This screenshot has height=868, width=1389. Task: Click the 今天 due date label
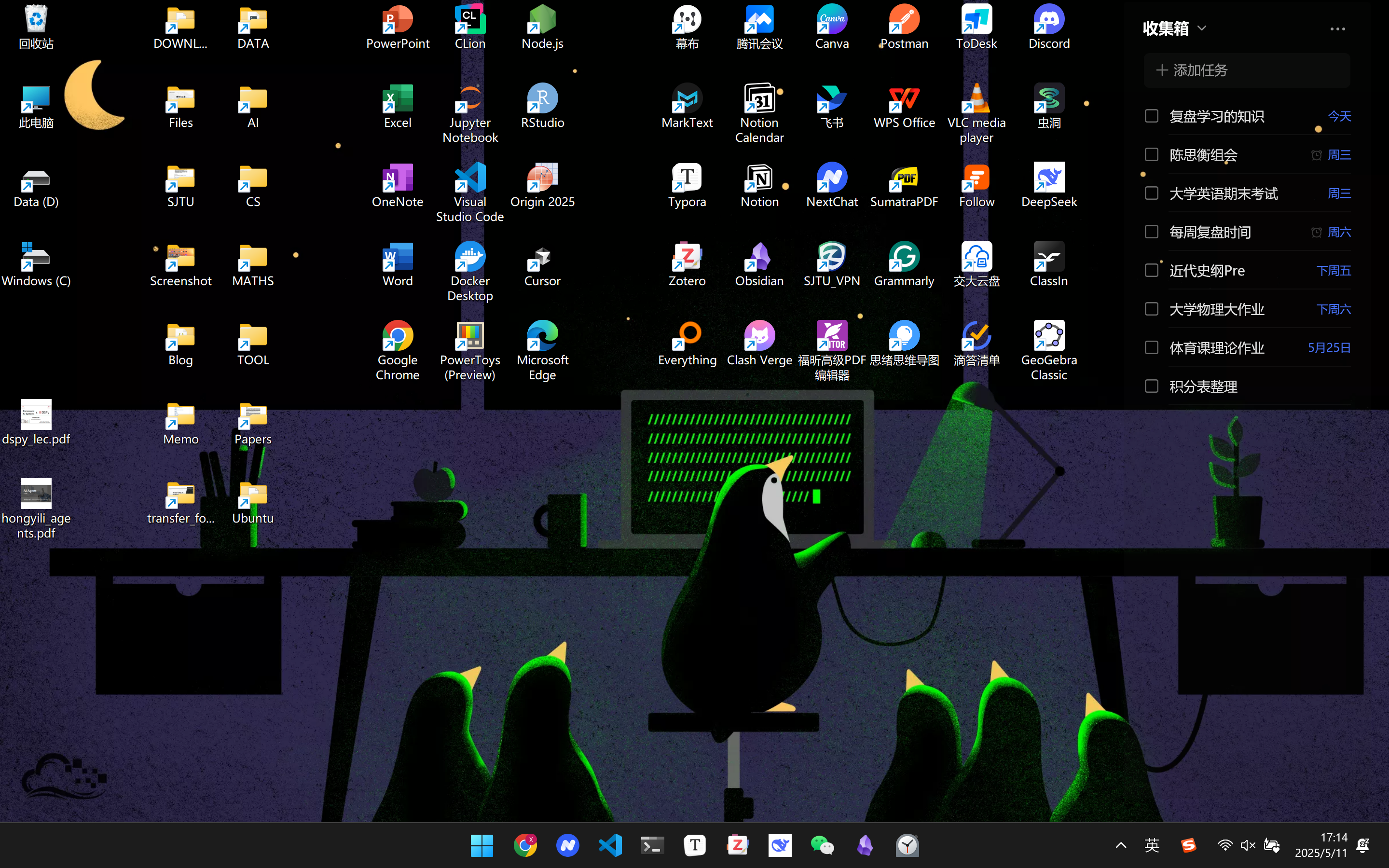pos(1339,116)
